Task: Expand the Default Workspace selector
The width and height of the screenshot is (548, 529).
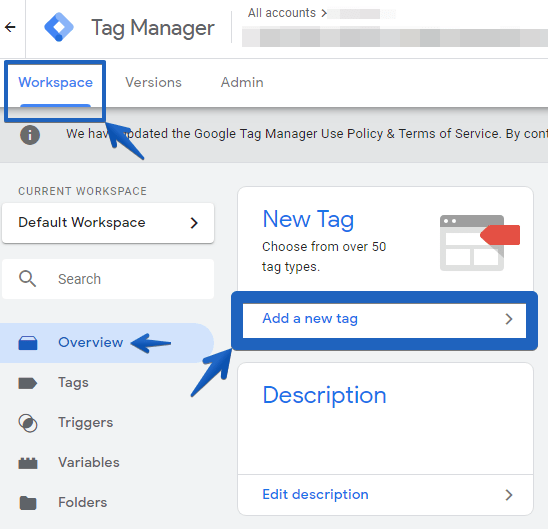Action: click(x=108, y=223)
